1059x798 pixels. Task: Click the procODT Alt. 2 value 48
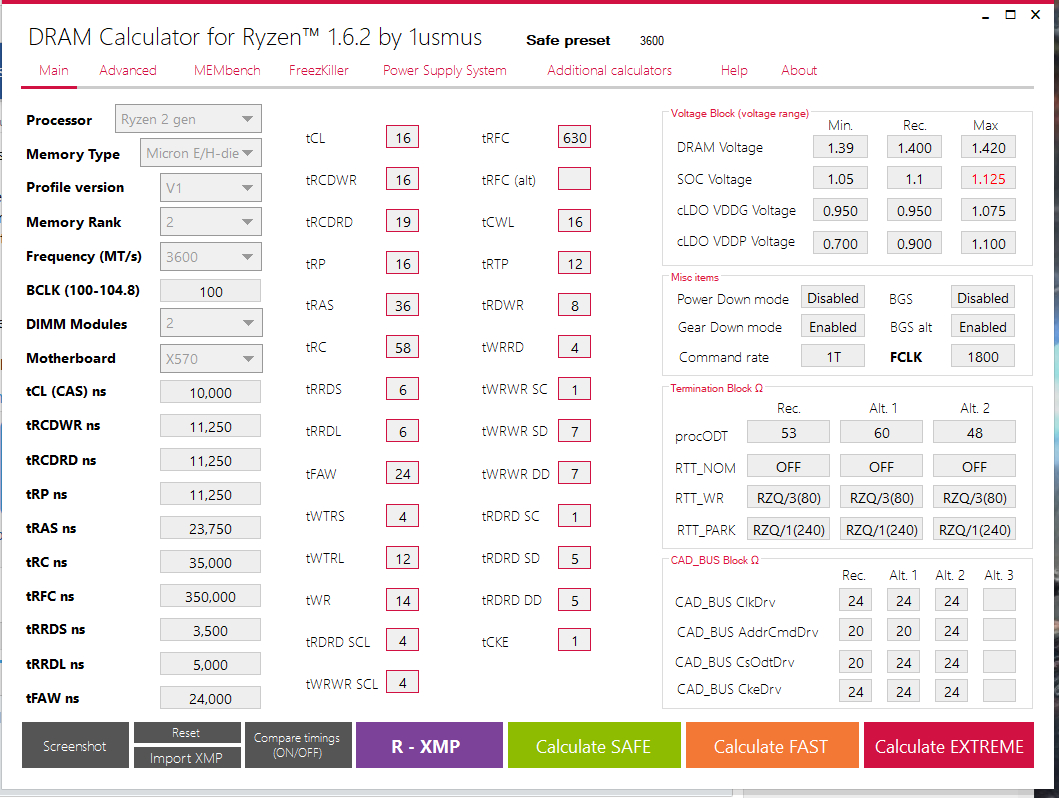[x=974, y=432]
